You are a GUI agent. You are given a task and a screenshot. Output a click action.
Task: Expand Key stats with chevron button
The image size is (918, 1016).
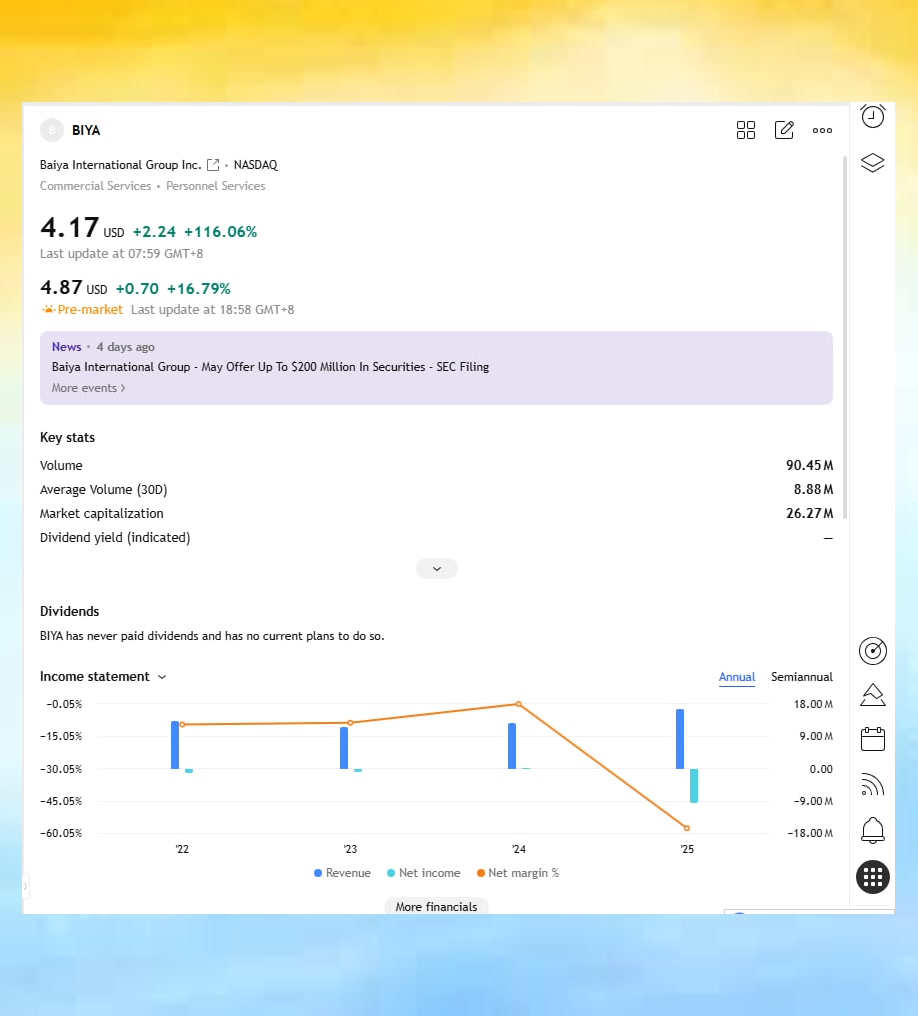[x=437, y=569]
